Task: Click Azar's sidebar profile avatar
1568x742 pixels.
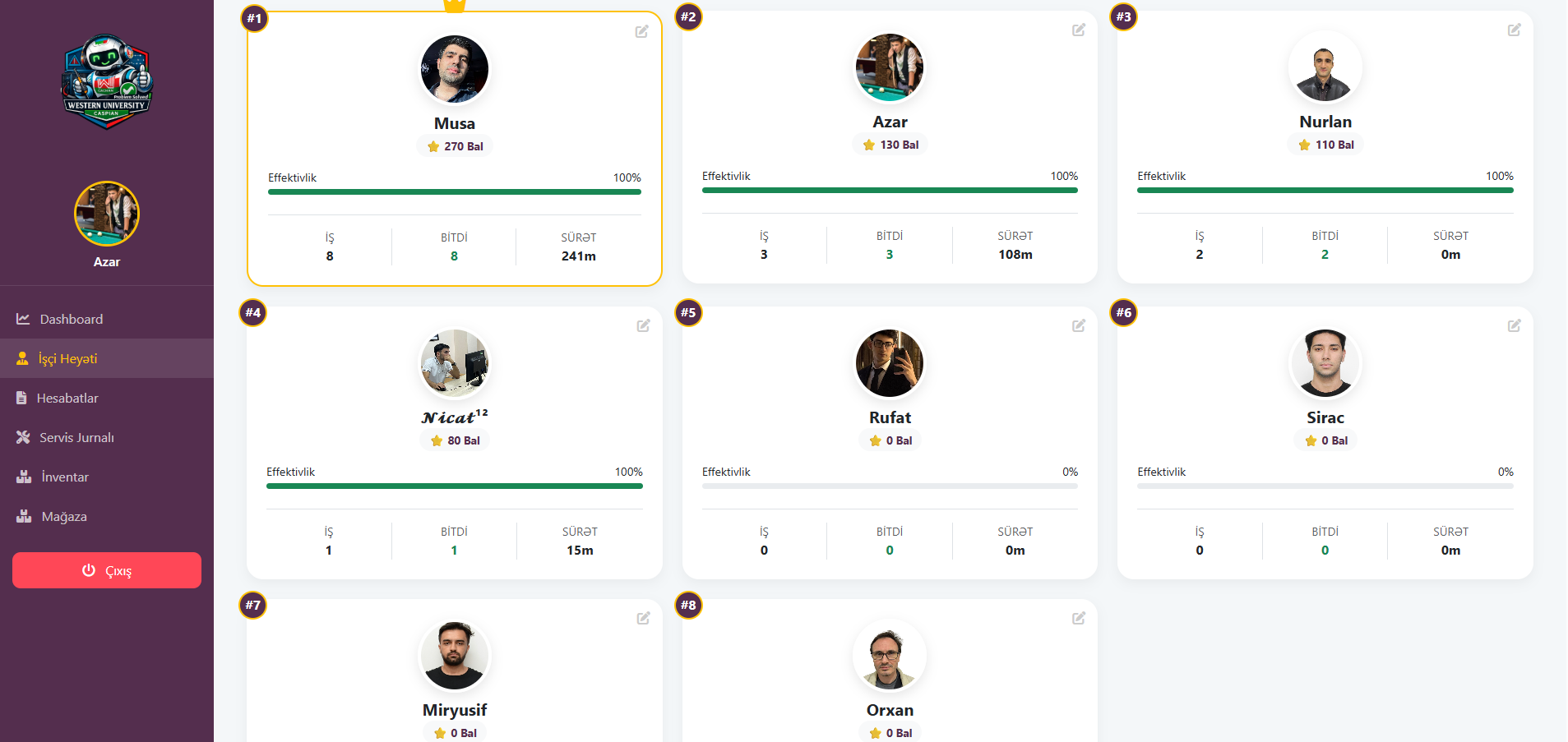Action: (107, 214)
